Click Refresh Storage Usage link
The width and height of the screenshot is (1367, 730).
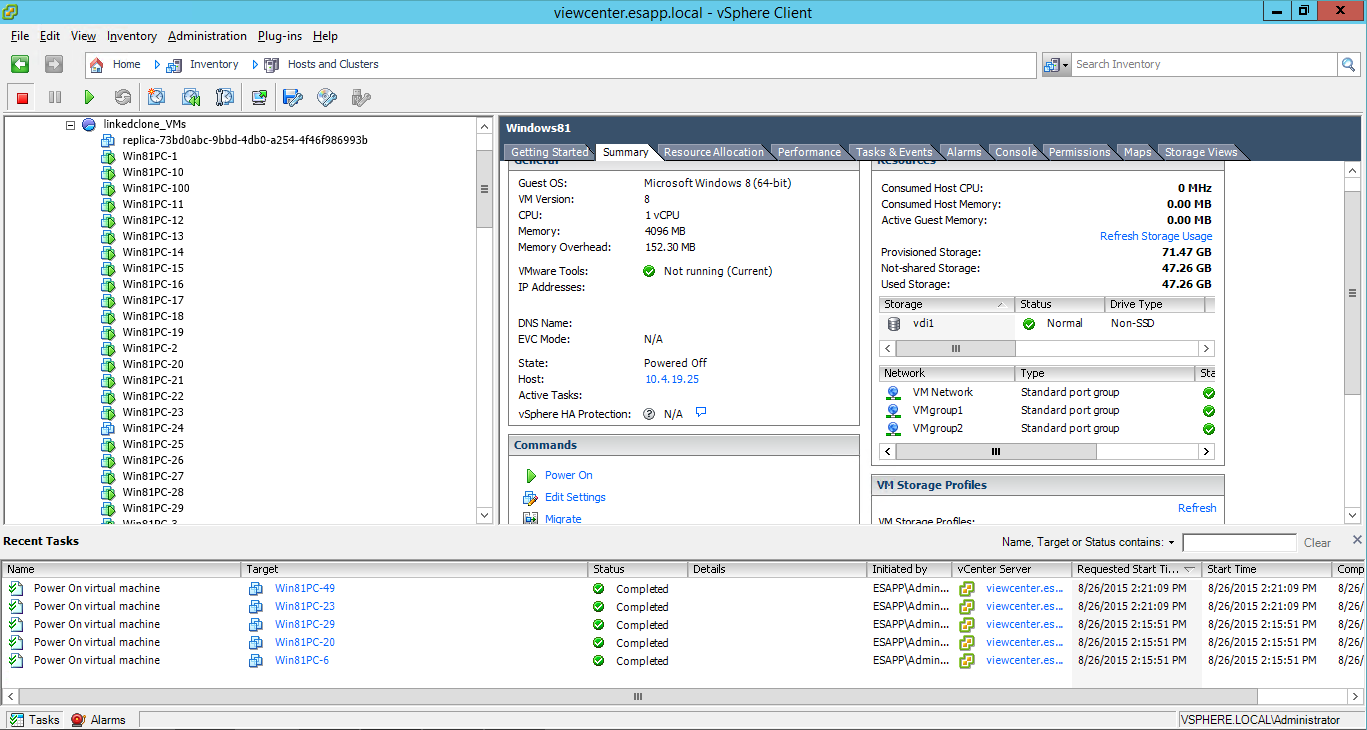[1156, 236]
